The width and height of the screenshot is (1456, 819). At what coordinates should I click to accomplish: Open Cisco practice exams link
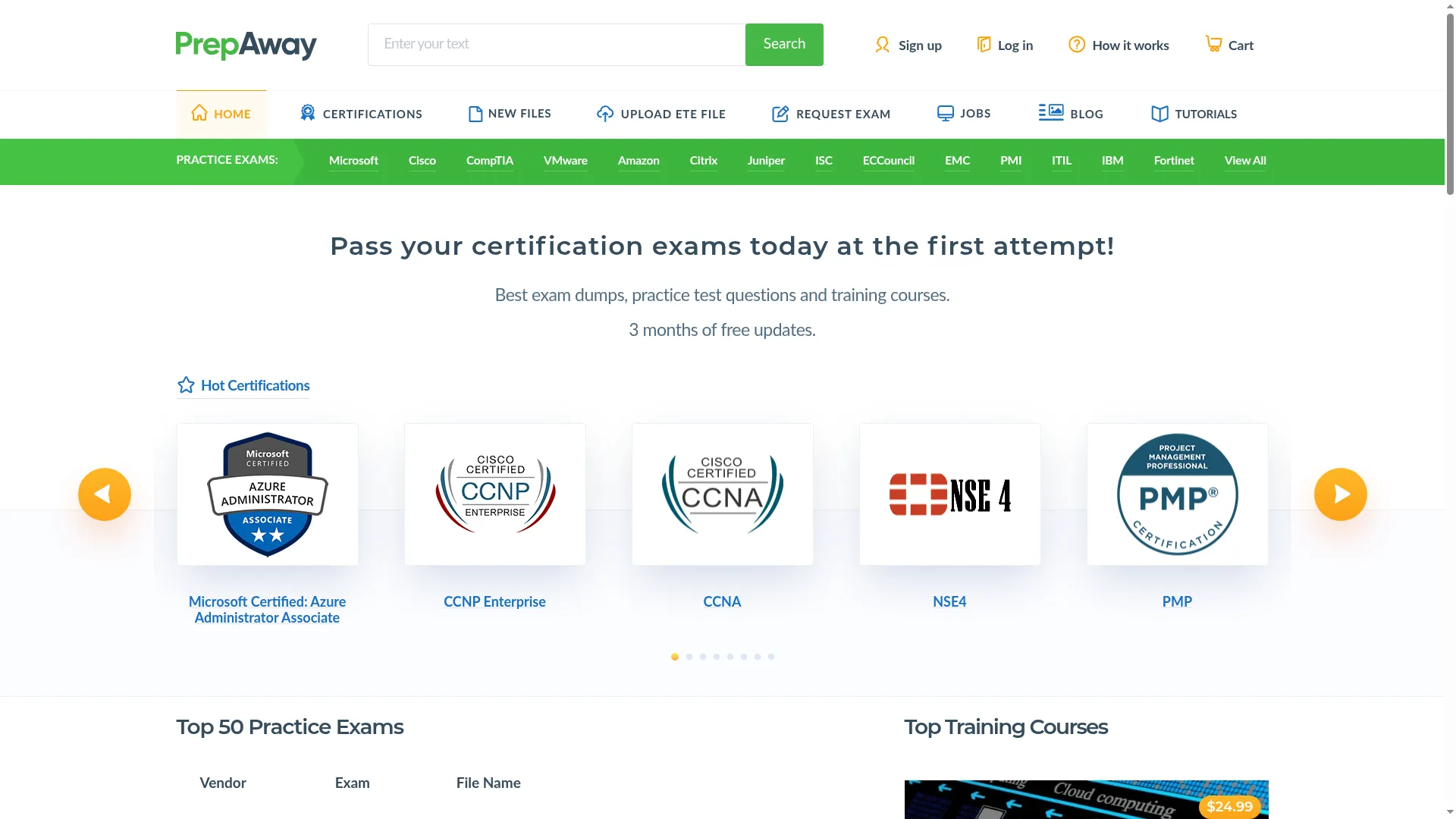click(x=422, y=161)
